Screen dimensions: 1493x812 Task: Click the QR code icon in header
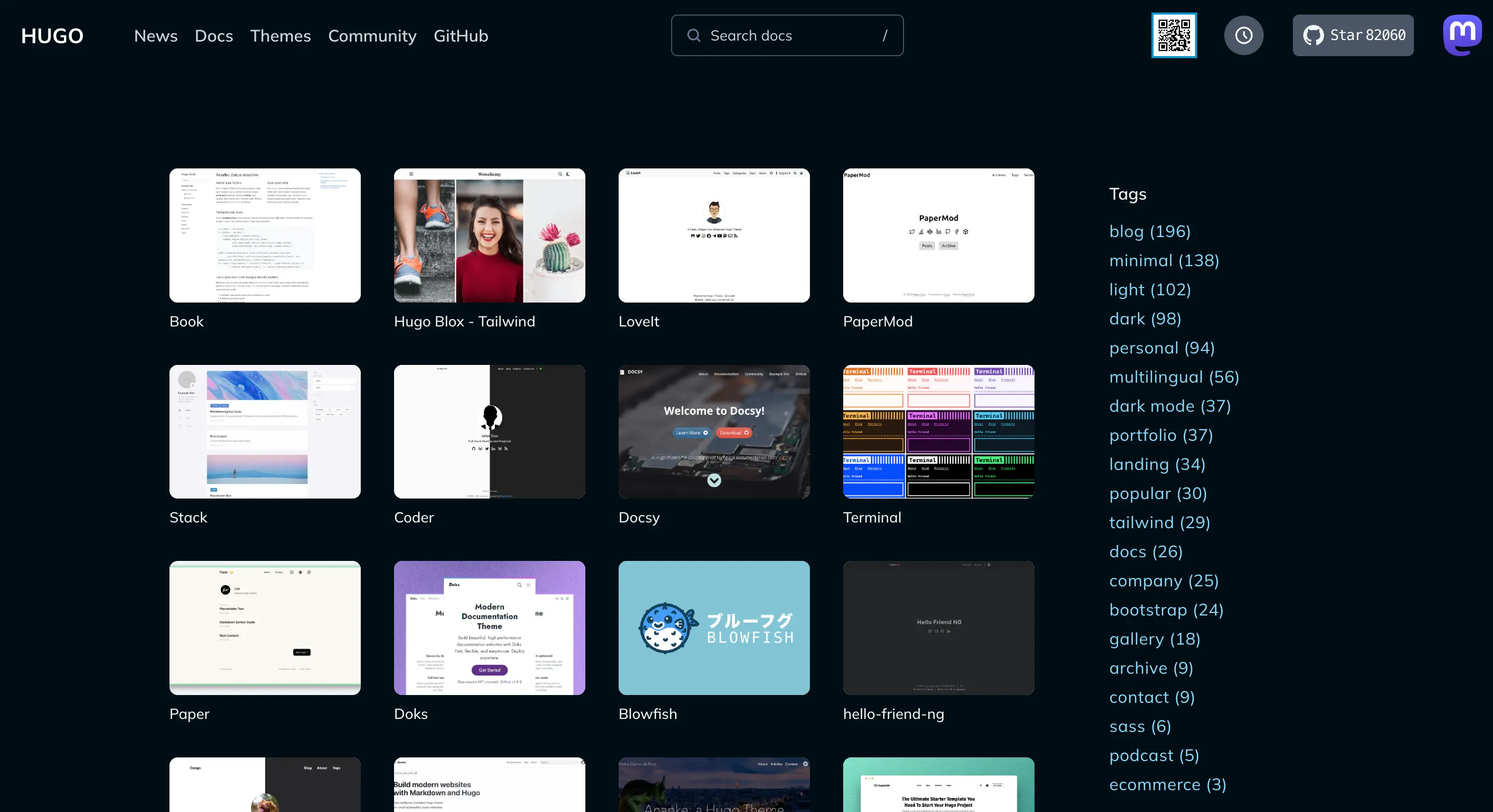pyautogui.click(x=1174, y=35)
